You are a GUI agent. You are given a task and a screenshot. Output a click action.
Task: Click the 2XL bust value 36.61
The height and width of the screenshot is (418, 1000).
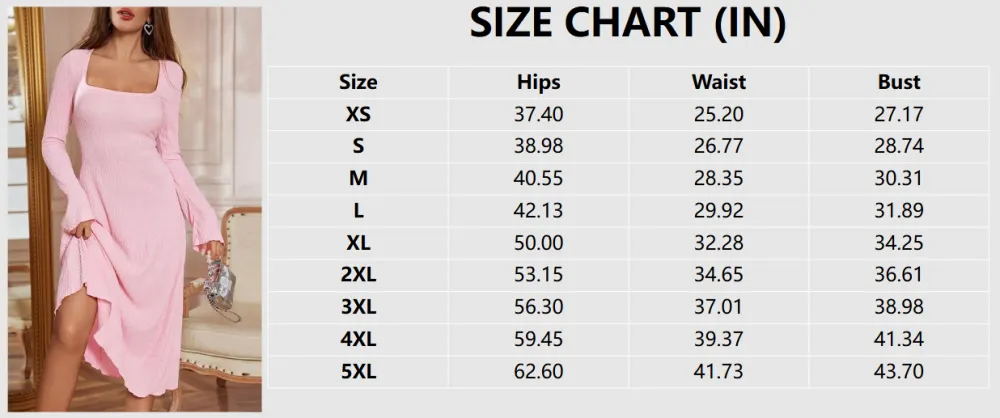[898, 275]
